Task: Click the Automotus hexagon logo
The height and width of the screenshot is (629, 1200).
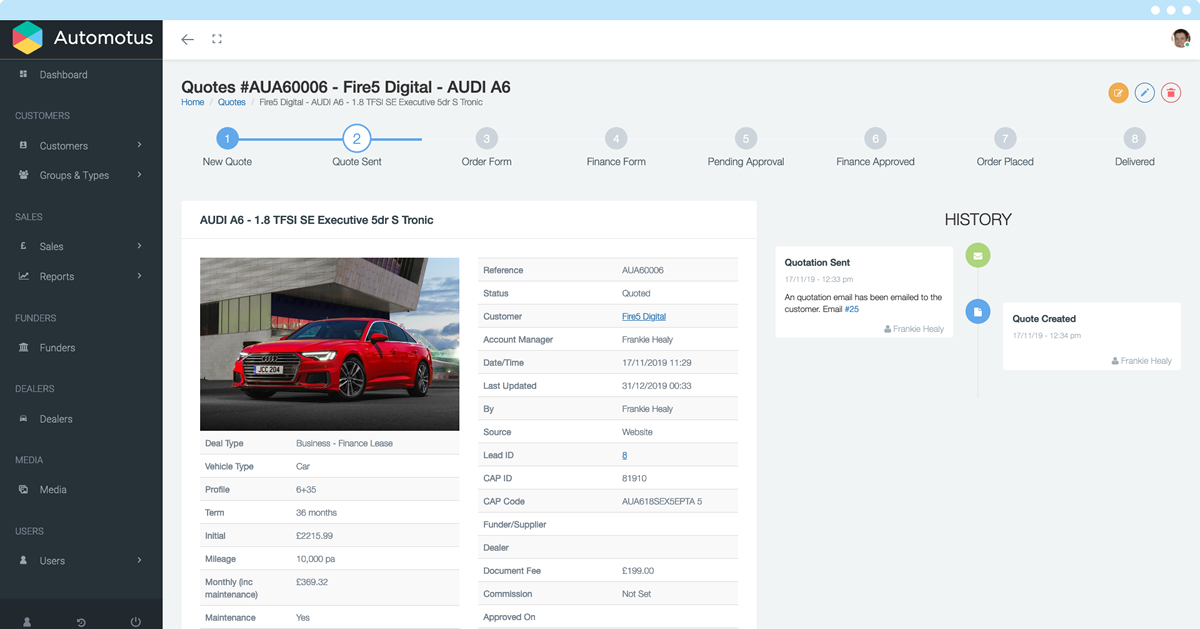Action: 27,38
